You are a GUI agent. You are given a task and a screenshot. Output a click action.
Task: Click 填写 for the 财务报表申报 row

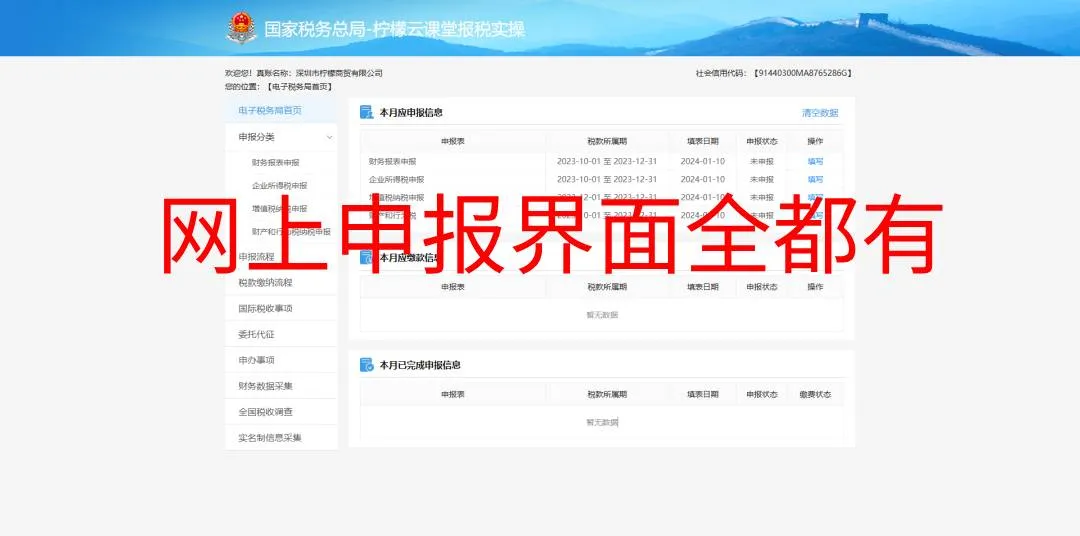[816, 161]
